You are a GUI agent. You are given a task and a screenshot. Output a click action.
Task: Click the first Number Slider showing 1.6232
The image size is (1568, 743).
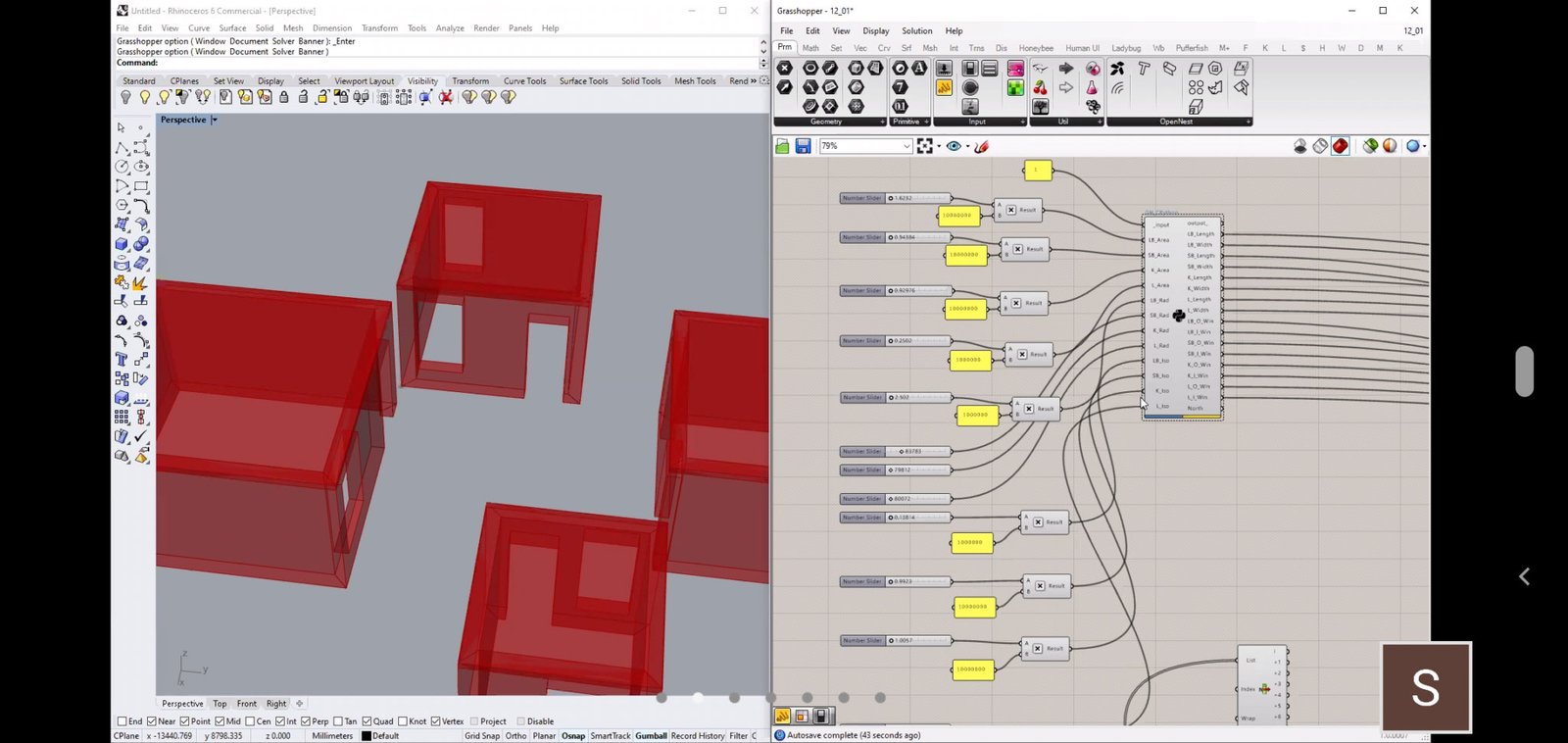coord(917,198)
